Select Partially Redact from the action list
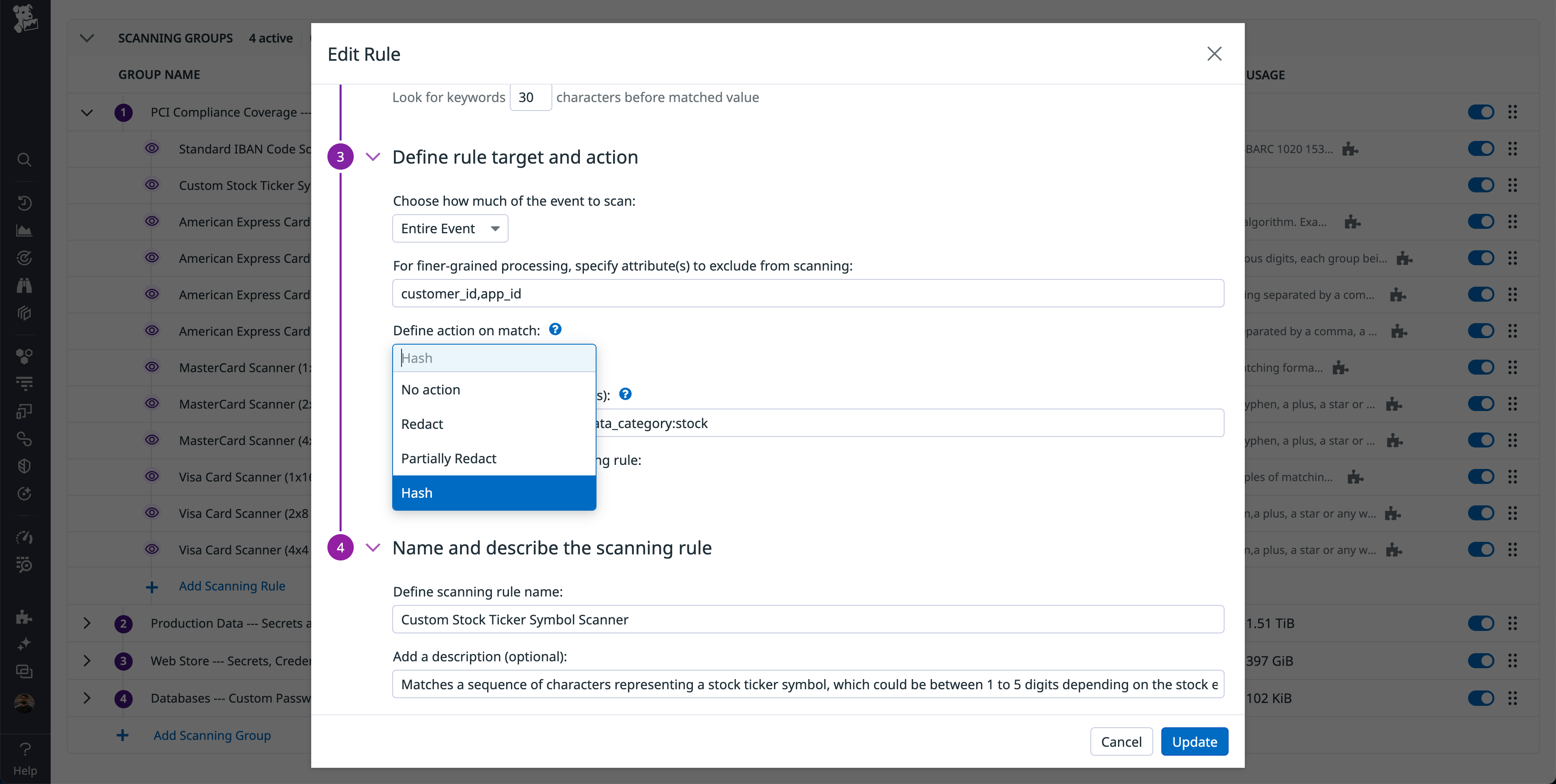The image size is (1556, 784). pos(448,458)
